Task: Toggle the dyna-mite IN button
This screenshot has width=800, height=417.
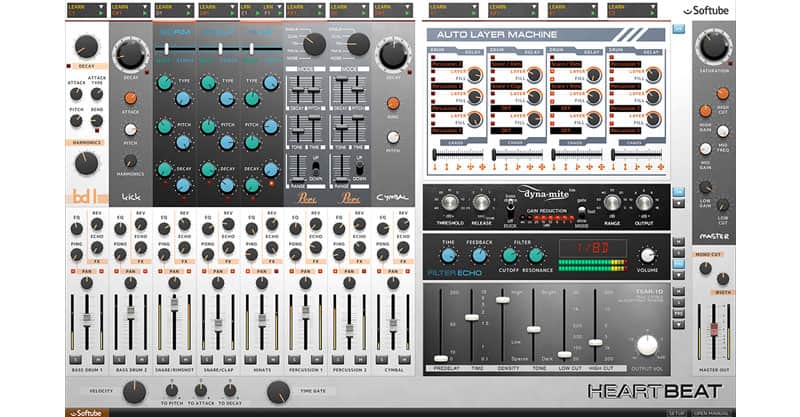Action: [679, 192]
